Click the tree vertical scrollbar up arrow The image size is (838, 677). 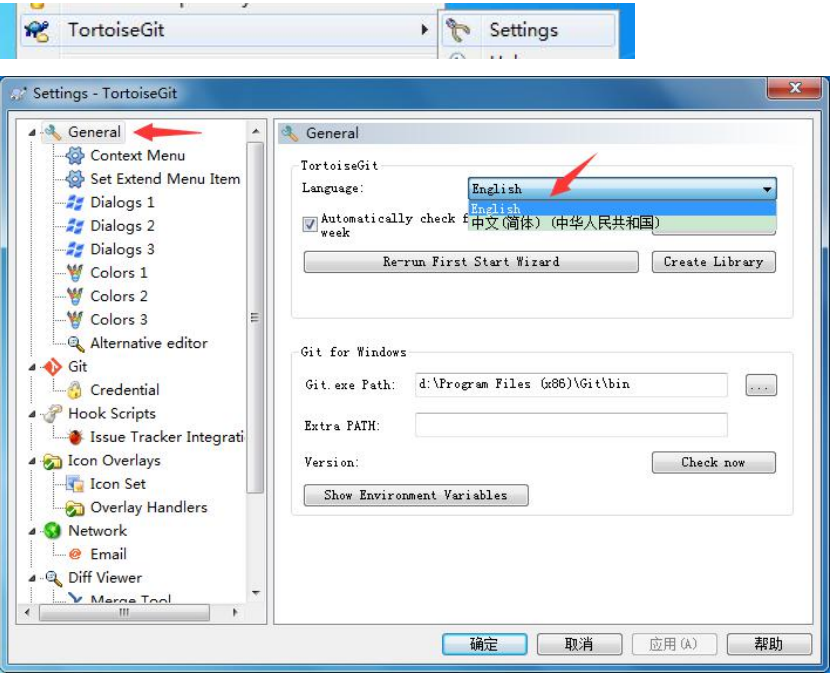point(255,131)
